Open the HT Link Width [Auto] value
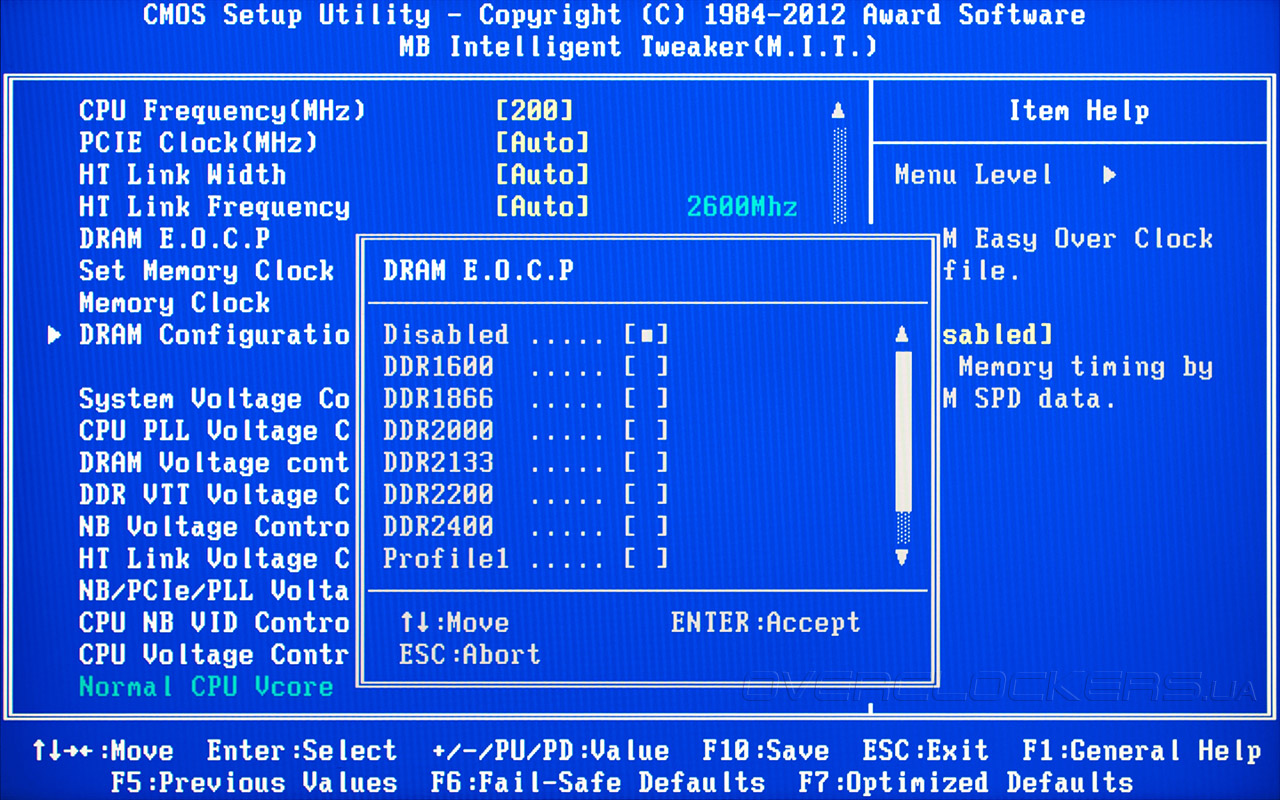 543,175
